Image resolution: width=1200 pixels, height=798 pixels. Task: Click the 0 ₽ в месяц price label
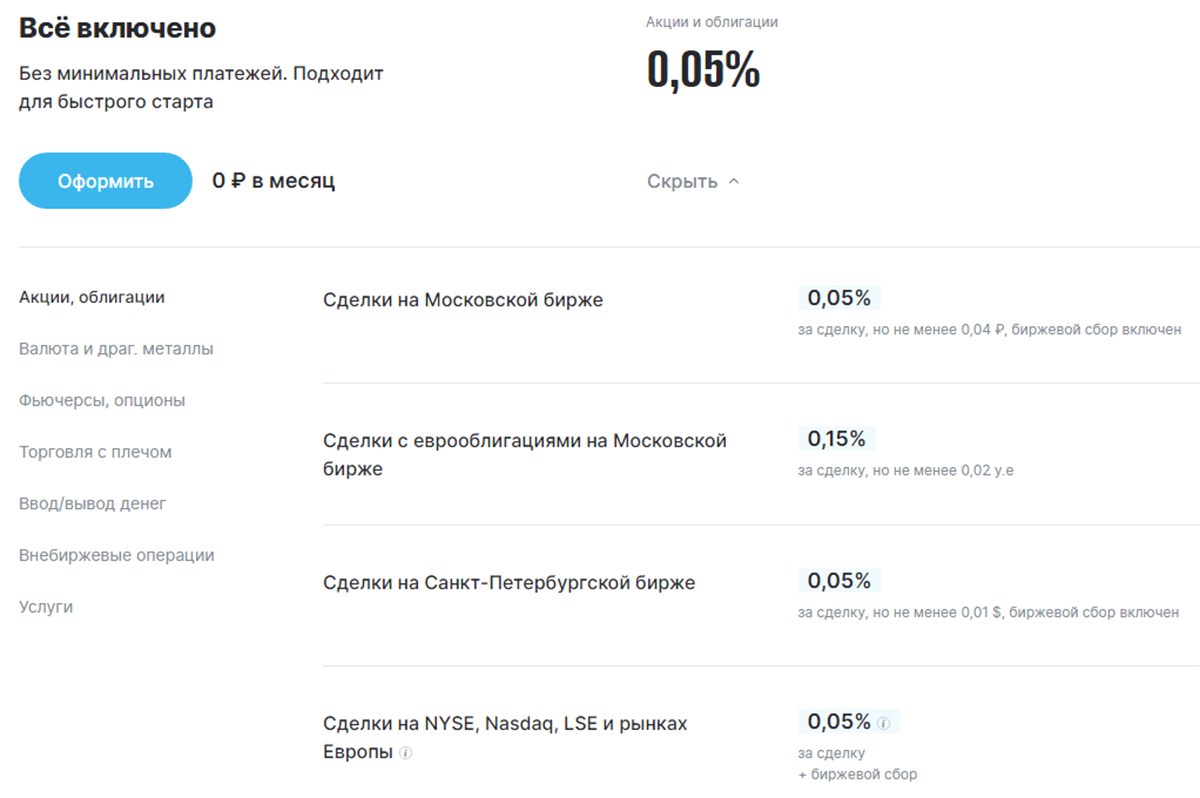point(273,181)
